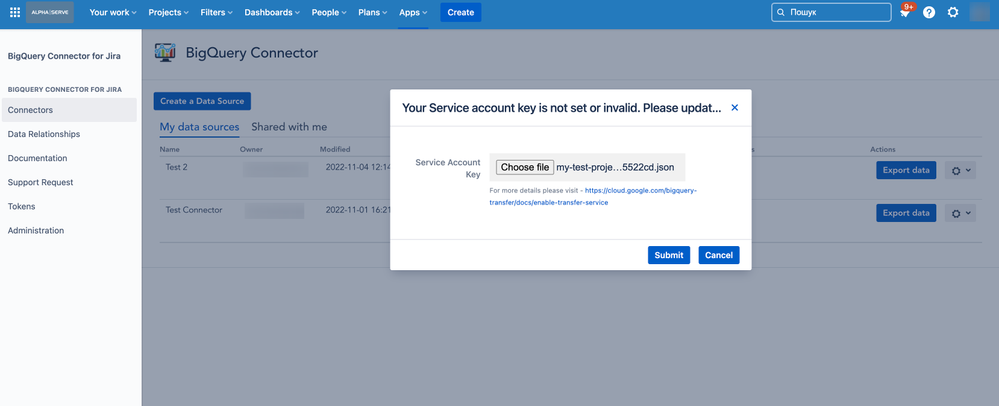This screenshot has height=406, width=999.
Task: Click Export data for Test Connector
Action: pyautogui.click(x=906, y=213)
